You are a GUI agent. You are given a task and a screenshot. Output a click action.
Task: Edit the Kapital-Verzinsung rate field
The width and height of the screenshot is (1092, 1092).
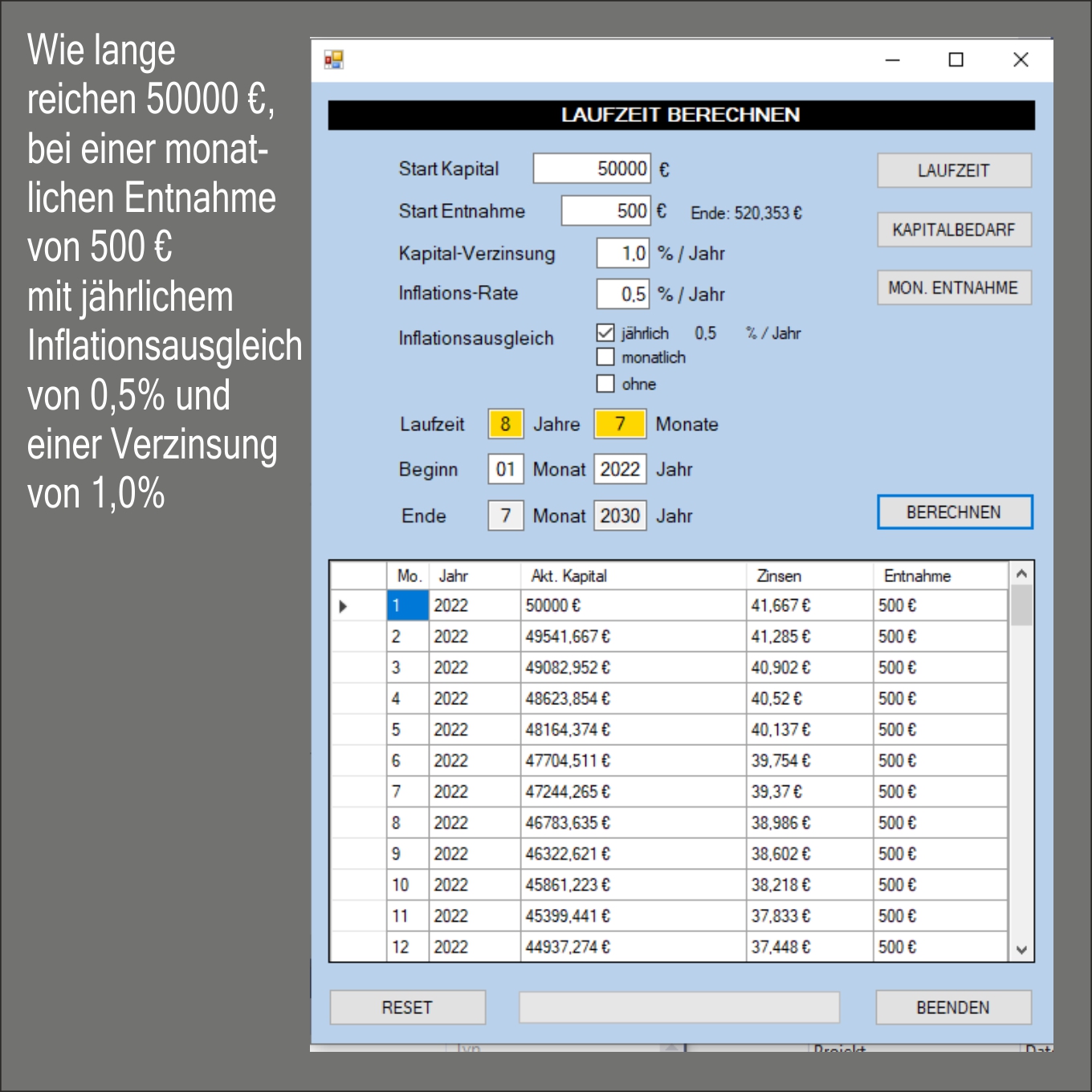(x=622, y=254)
